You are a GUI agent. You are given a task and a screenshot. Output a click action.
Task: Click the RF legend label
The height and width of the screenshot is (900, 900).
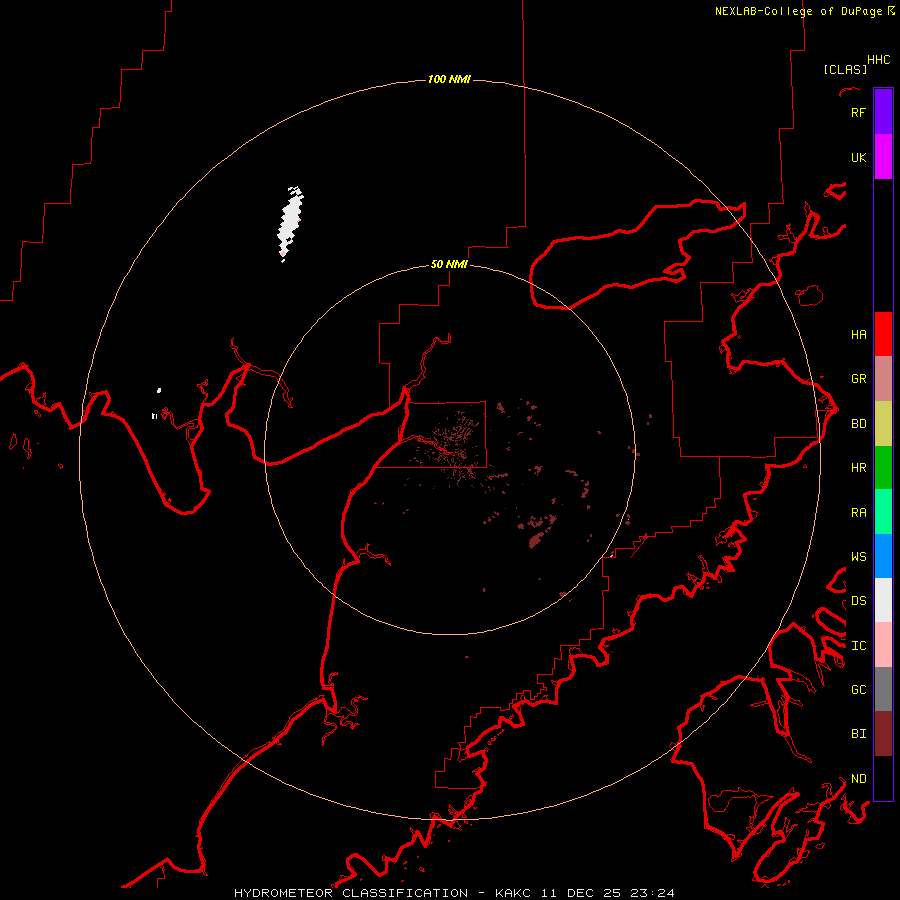pos(858,112)
